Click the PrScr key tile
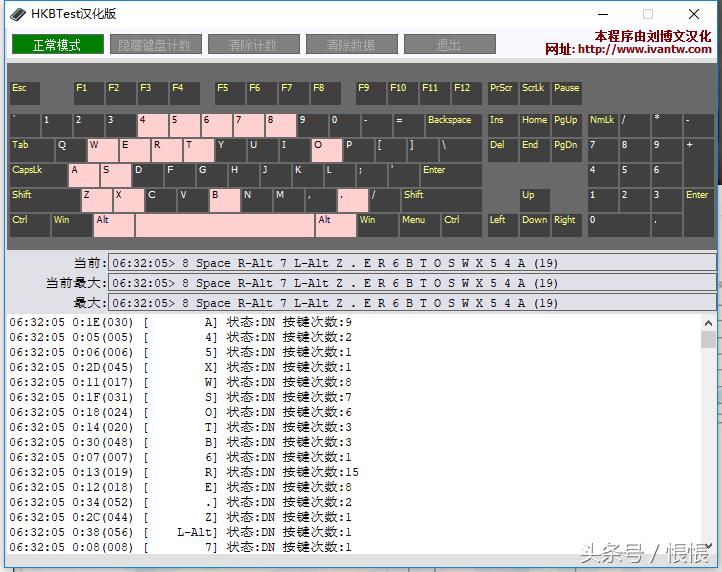The image size is (722, 572). tap(503, 93)
